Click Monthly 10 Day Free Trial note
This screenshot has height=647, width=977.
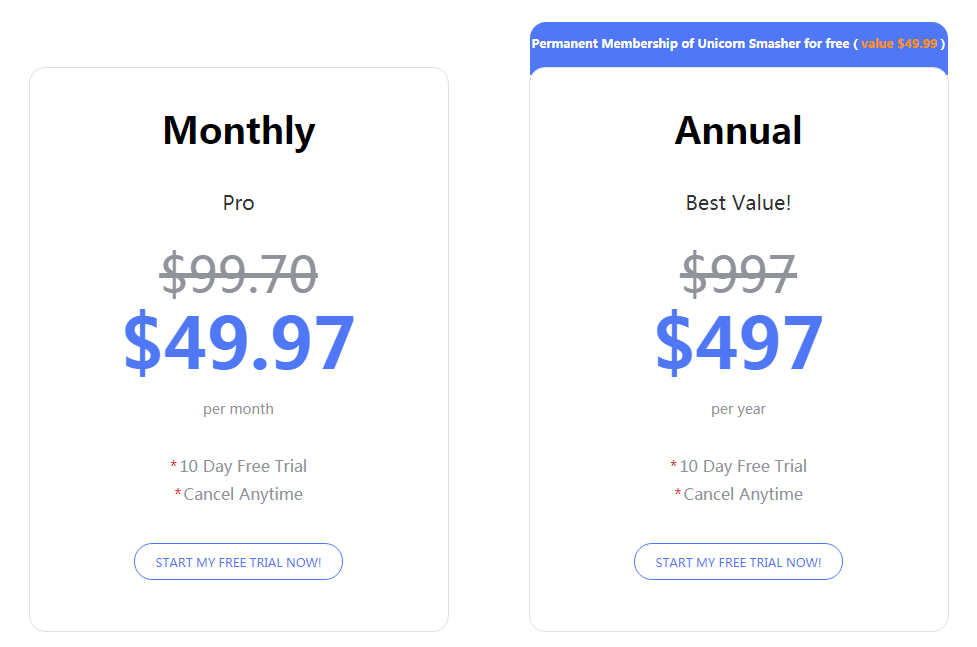click(243, 466)
